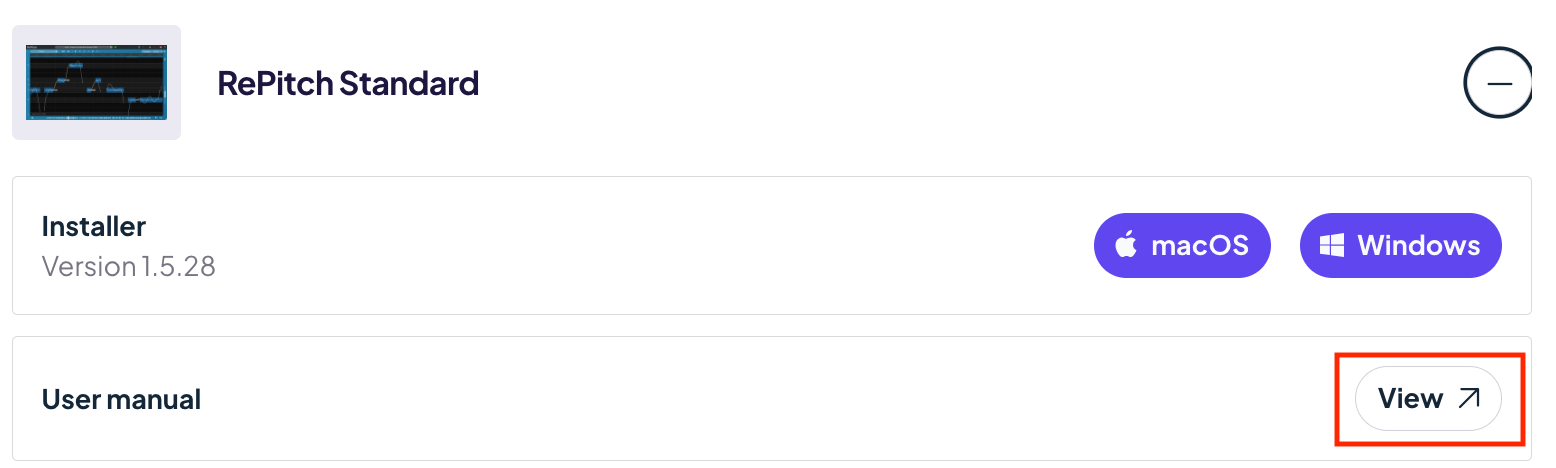Click the diagonal arrow icon beside View
The height and width of the screenshot is (468, 1556).
1468,399
